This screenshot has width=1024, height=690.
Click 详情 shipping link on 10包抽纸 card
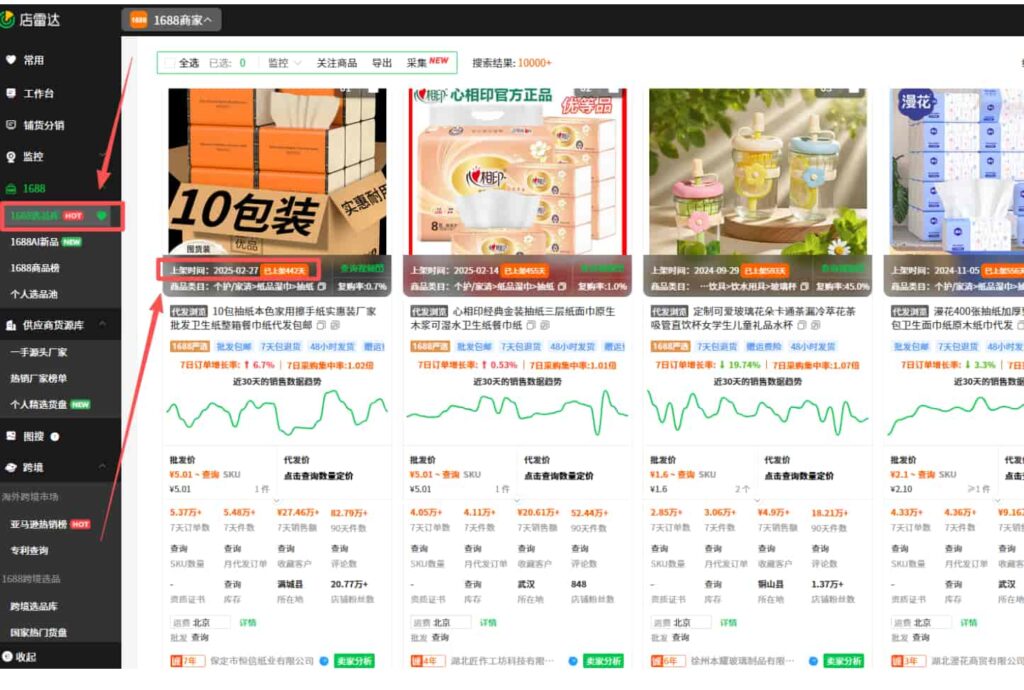tap(248, 623)
